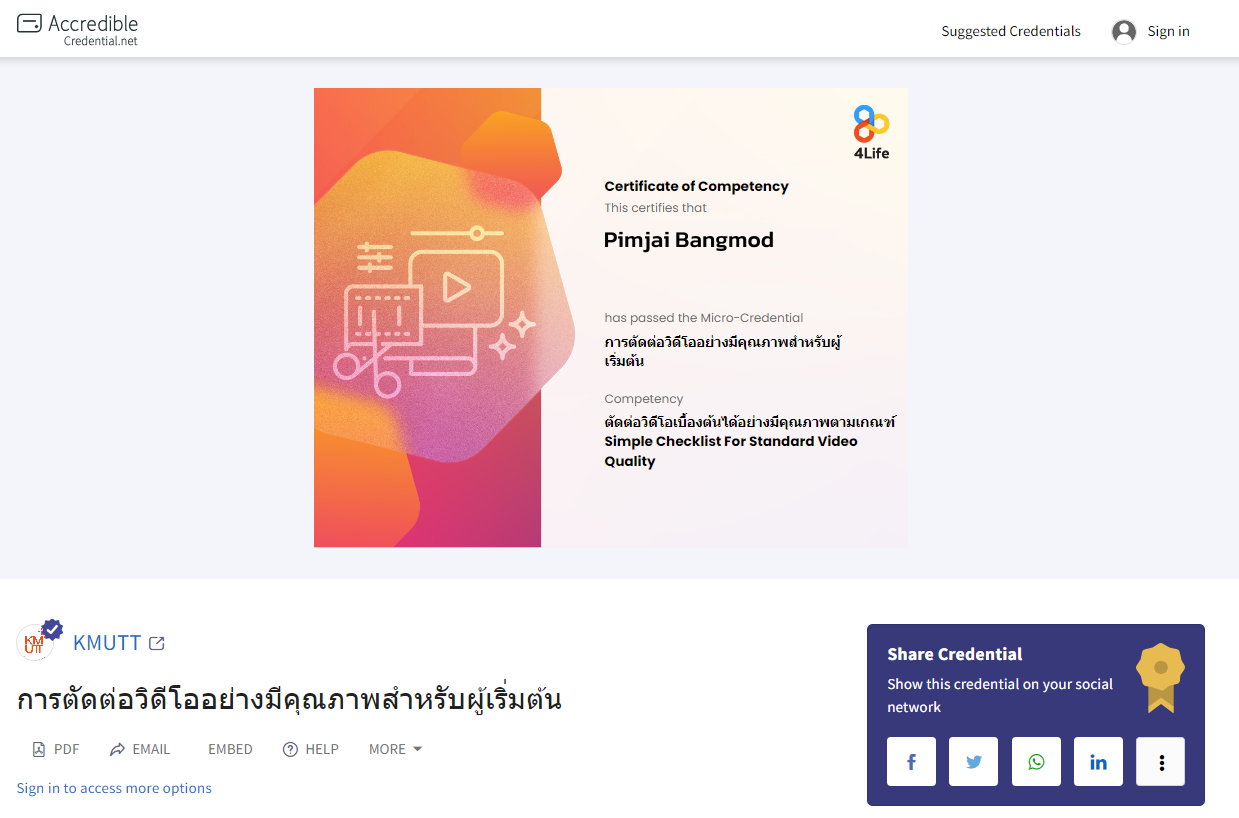Open the Suggested Credentials menu item
Viewport: 1239px width, 818px height.
pyautogui.click(x=1010, y=31)
